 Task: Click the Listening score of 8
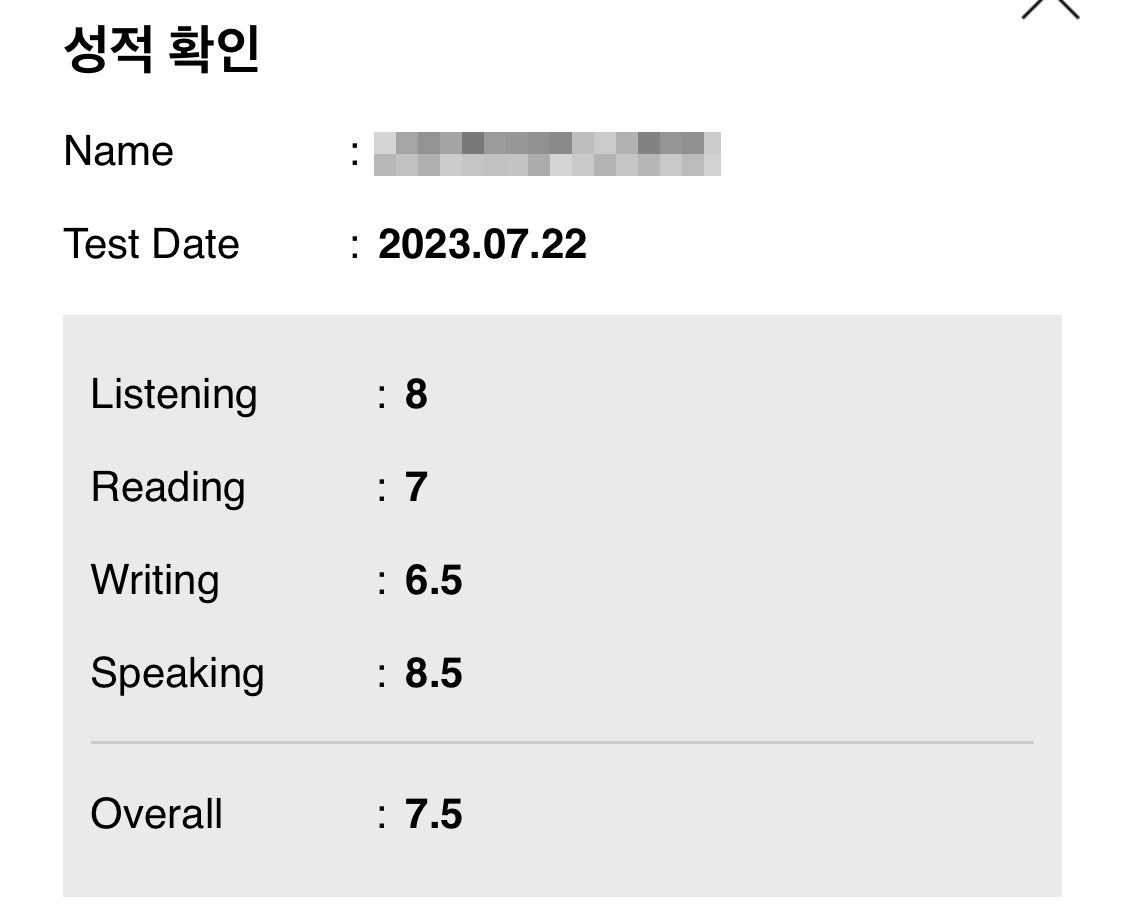(416, 395)
